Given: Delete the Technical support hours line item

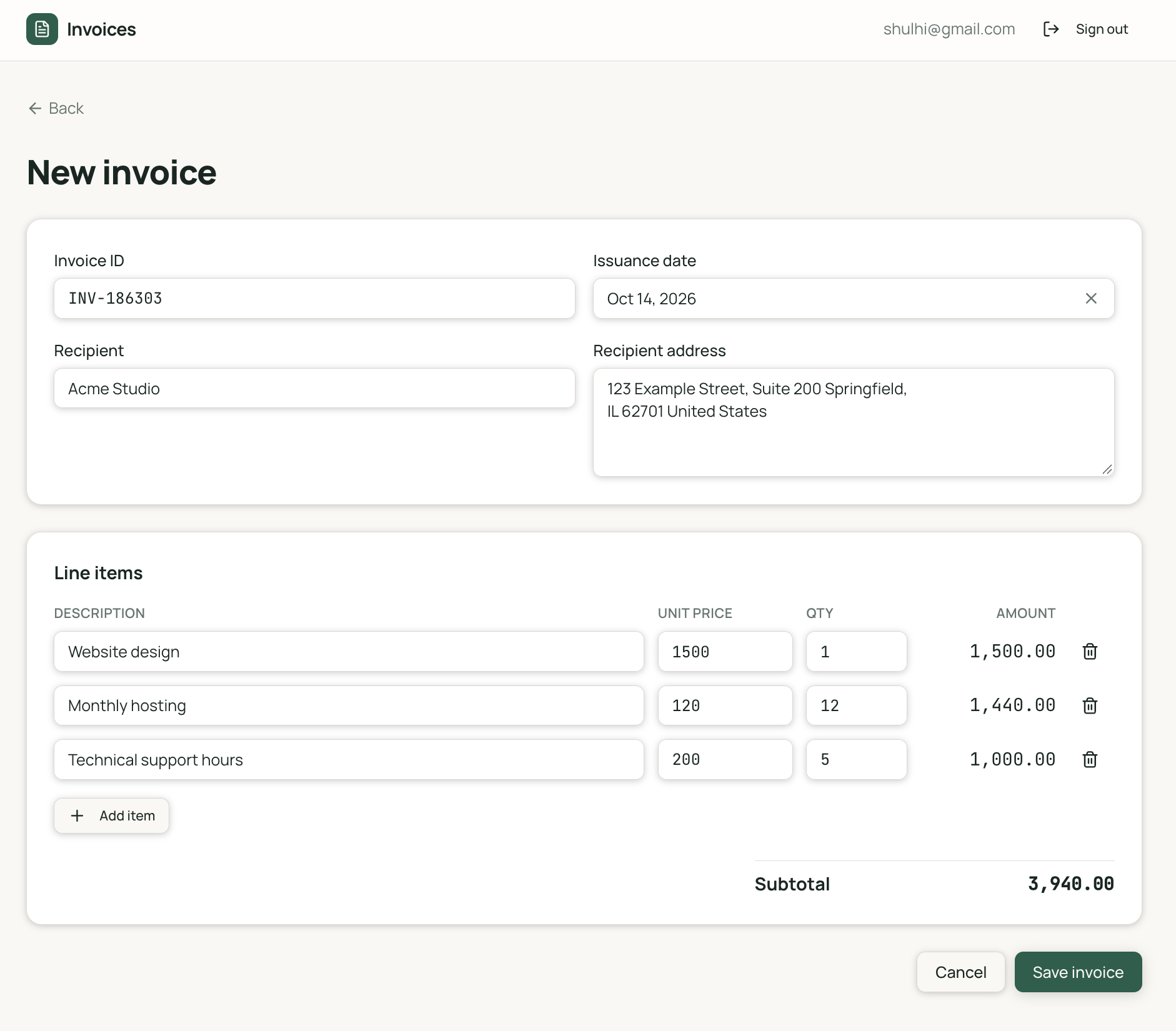Looking at the screenshot, I should (1090, 759).
